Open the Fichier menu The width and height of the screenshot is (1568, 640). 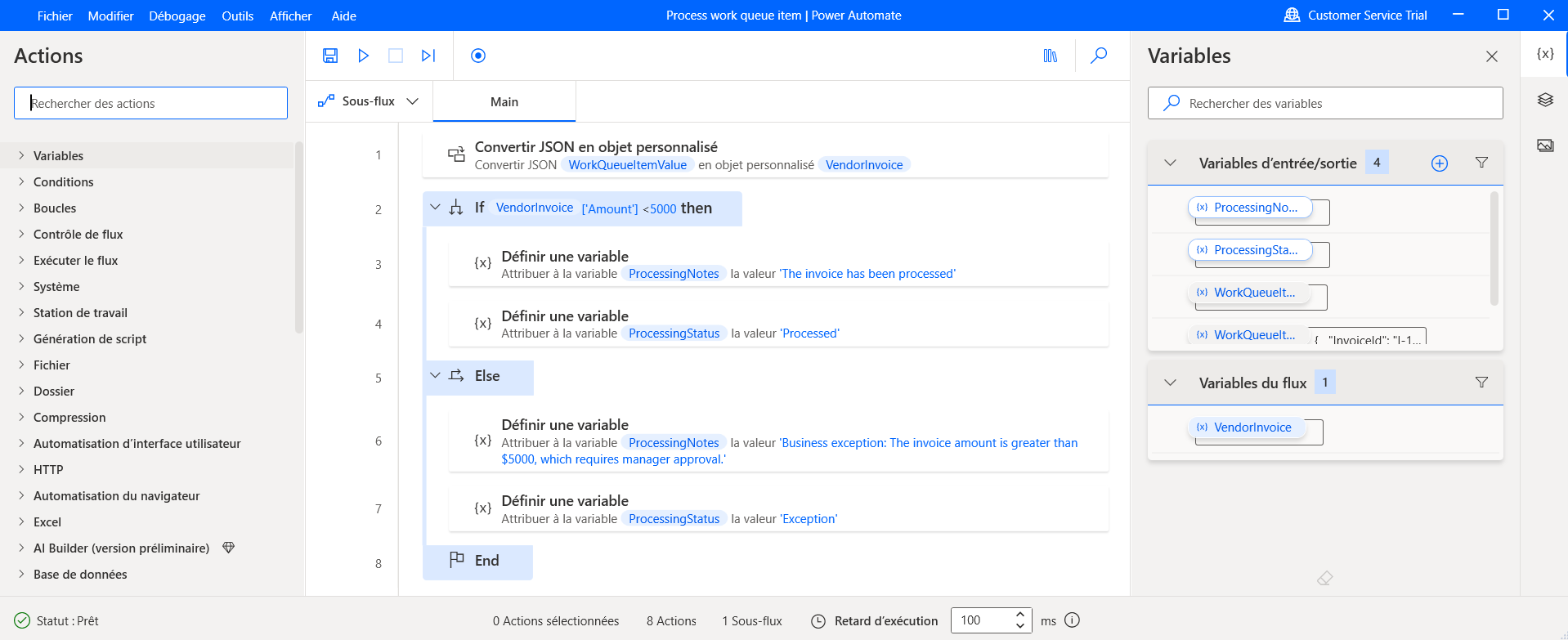pyautogui.click(x=55, y=16)
